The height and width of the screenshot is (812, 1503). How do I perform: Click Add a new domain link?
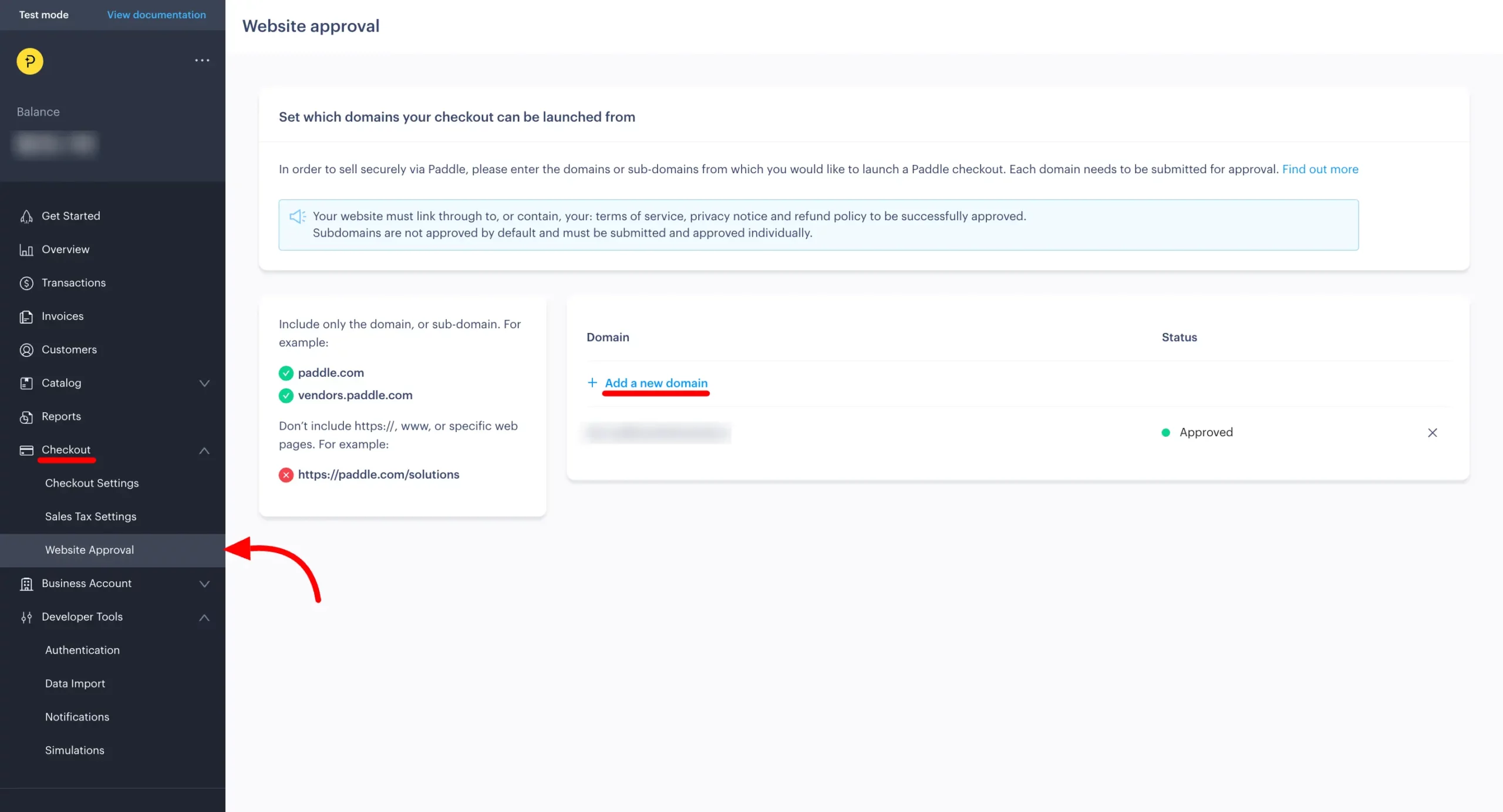[656, 383]
